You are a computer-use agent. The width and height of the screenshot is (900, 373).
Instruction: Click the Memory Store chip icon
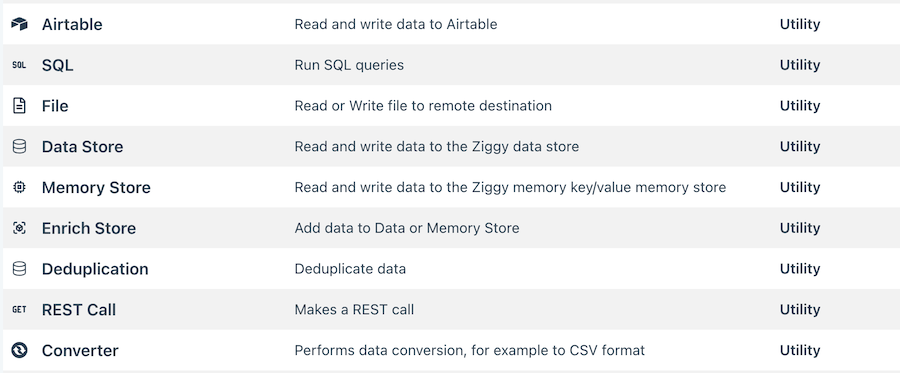tap(20, 188)
